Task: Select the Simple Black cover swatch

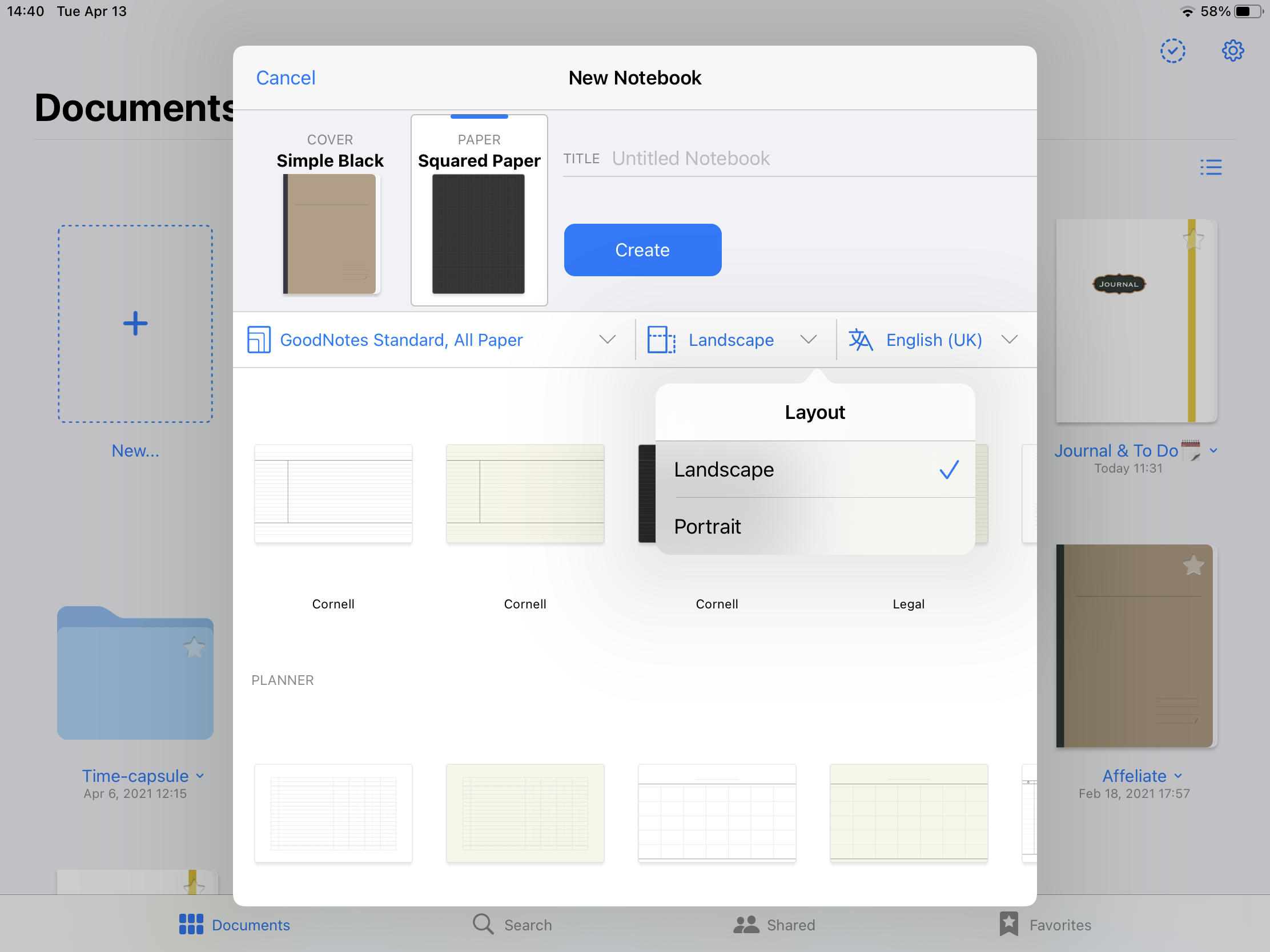Action: 330,233
